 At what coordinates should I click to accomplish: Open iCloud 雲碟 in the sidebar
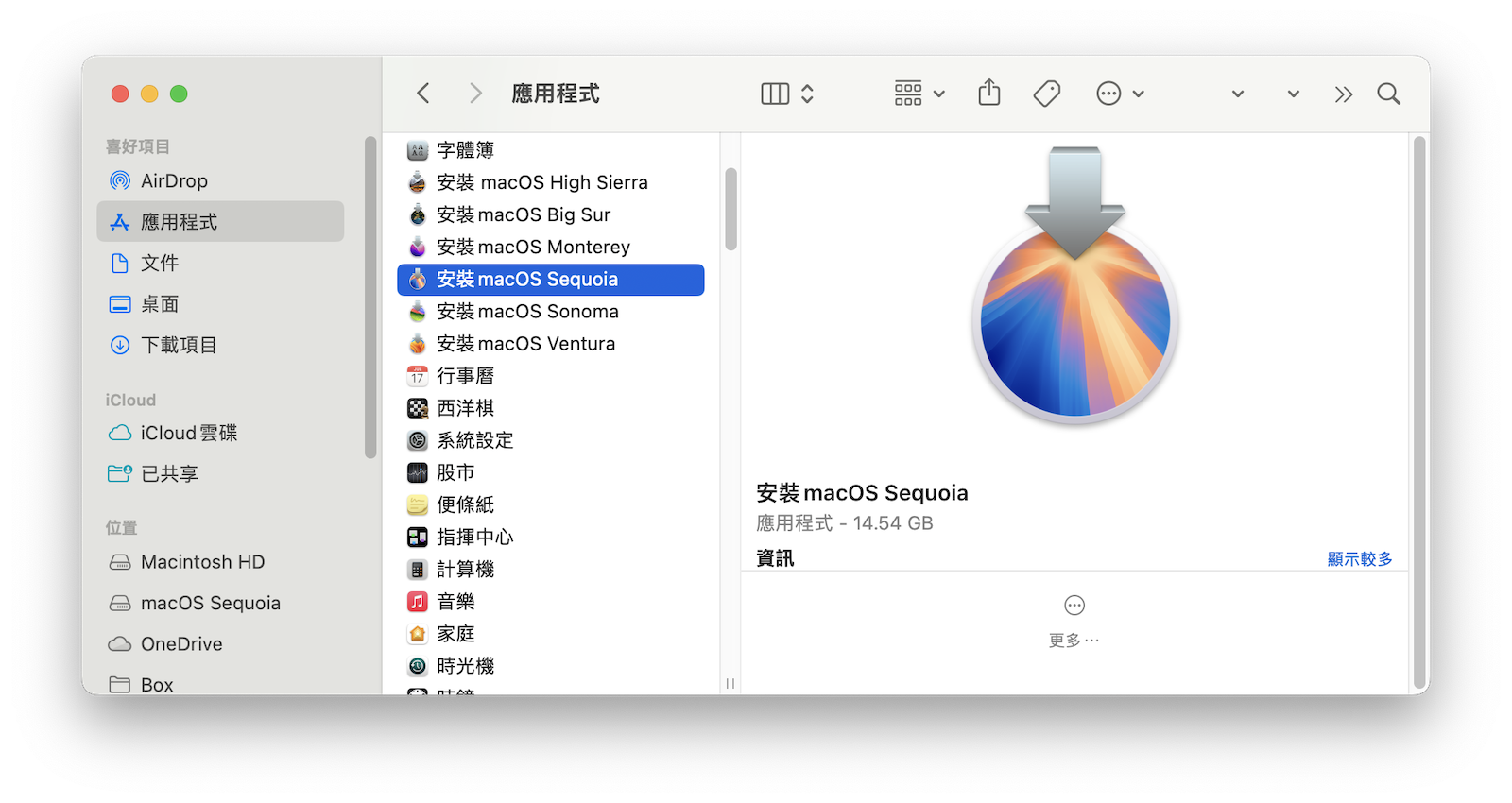[x=220, y=433]
